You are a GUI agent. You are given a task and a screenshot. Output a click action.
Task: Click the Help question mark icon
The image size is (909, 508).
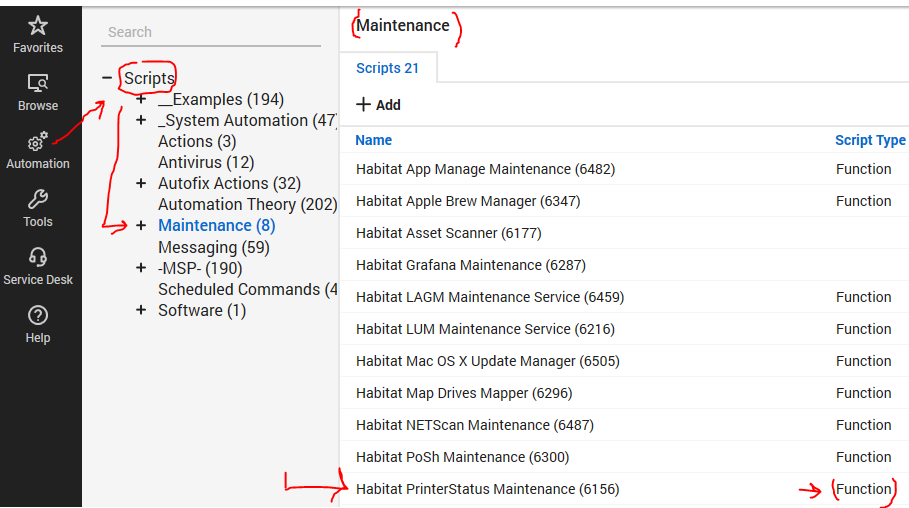pos(38,316)
